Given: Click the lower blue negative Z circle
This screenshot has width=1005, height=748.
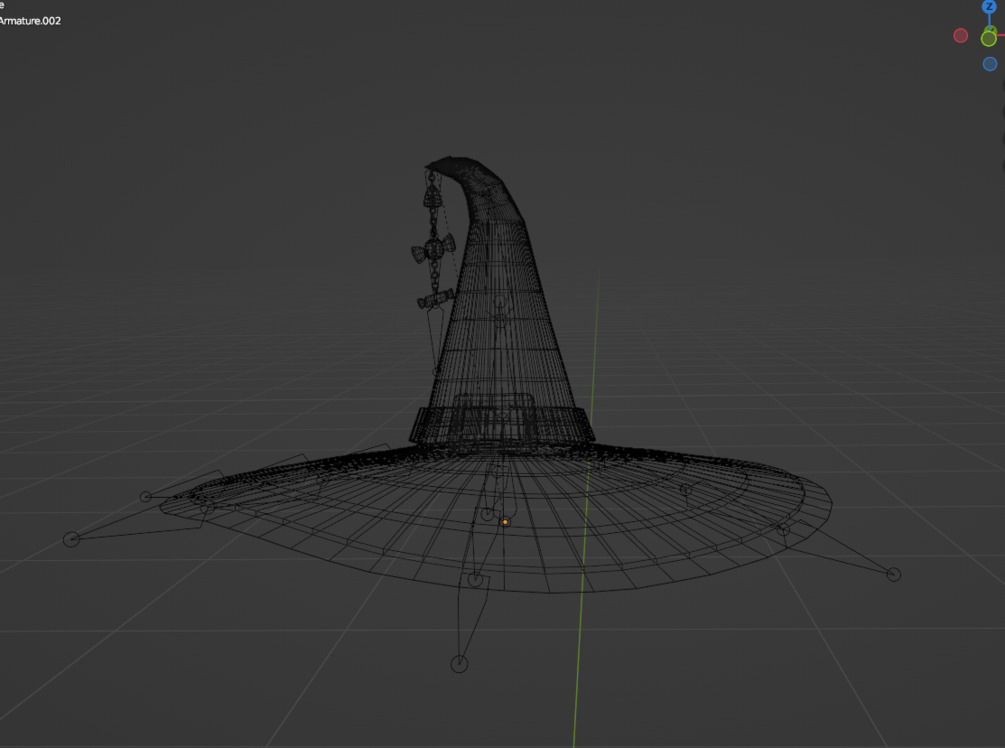Looking at the screenshot, I should tap(990, 64).
